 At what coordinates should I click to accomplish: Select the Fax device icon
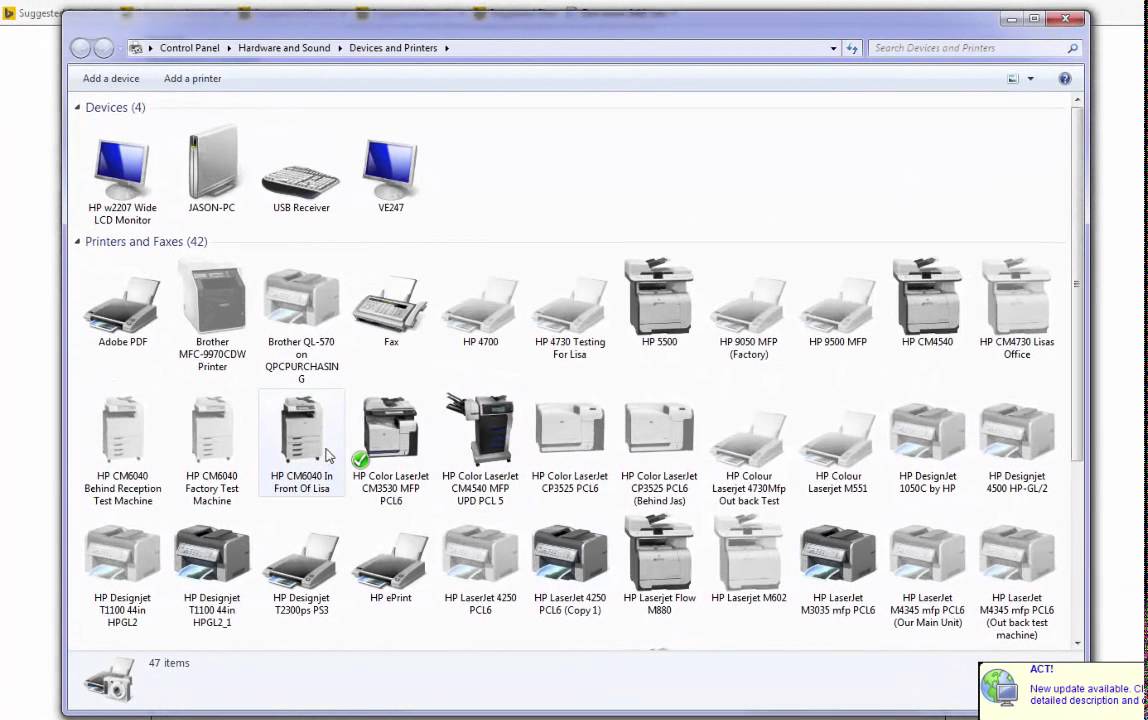pos(391,311)
